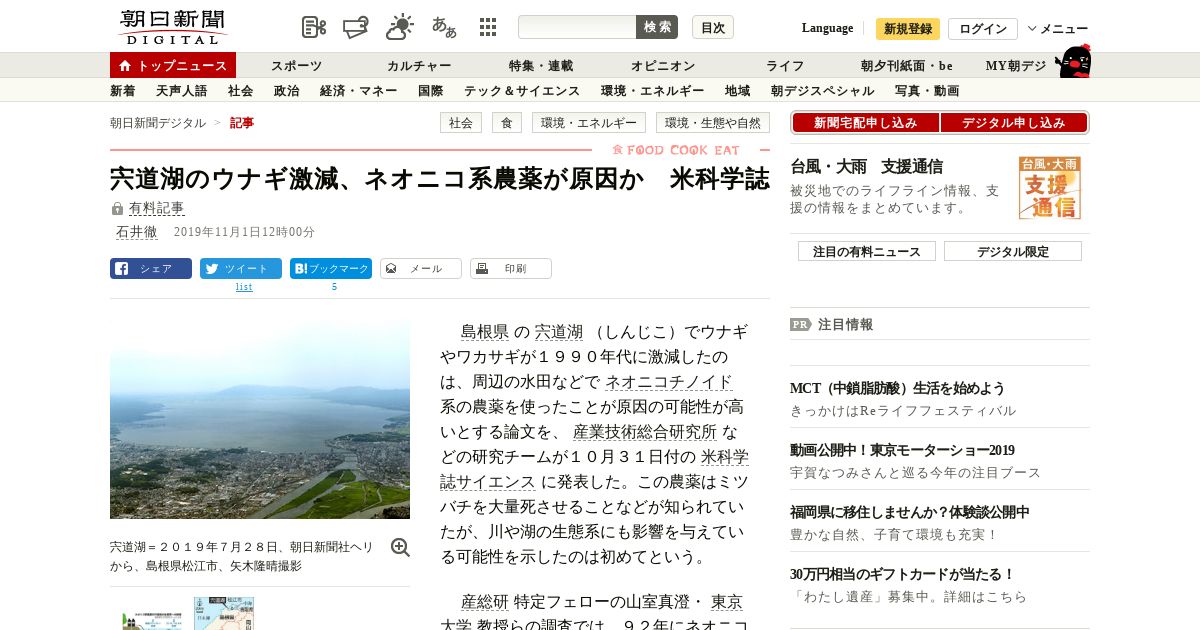Open the MCT（中鎖脂肪酸）生活を始めよう link
This screenshot has width=1200, height=630.
[x=897, y=388]
